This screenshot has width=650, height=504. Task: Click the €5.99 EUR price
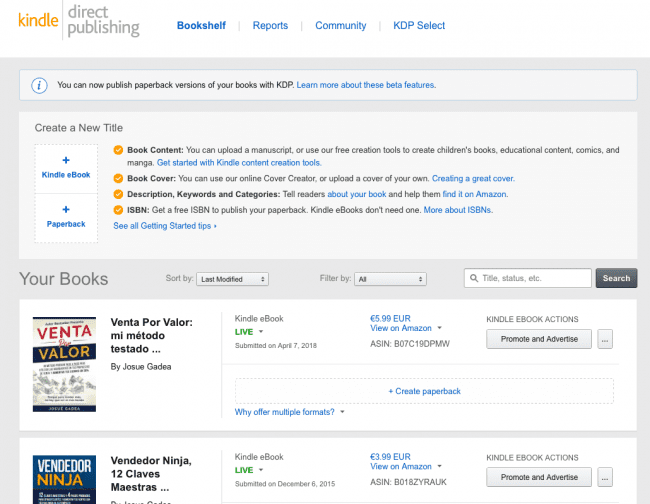[x=390, y=318]
